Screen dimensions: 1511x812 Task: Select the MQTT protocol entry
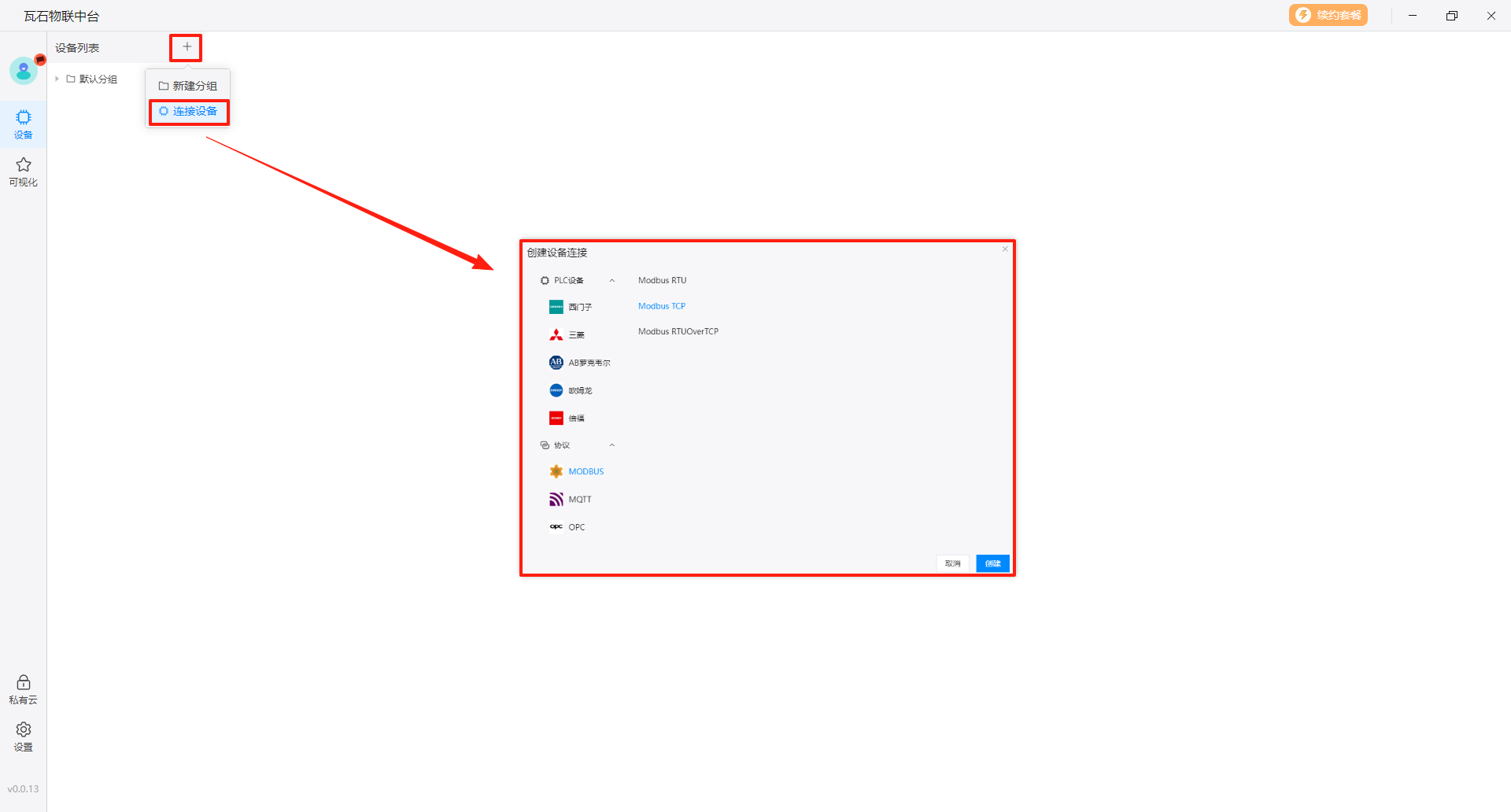click(x=579, y=500)
